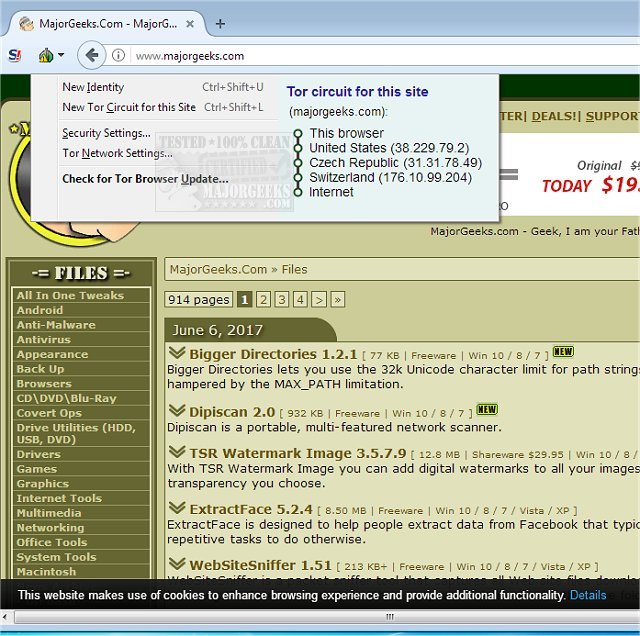
Task: Expand chevron beside WebSiteSniffer 1.51
Action: tap(177, 563)
